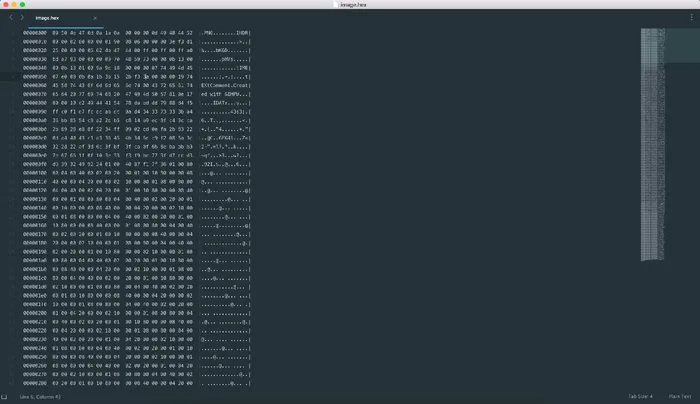Toggle the sidebar icon in the status bar
The image size is (700, 404).
(x=4, y=396)
